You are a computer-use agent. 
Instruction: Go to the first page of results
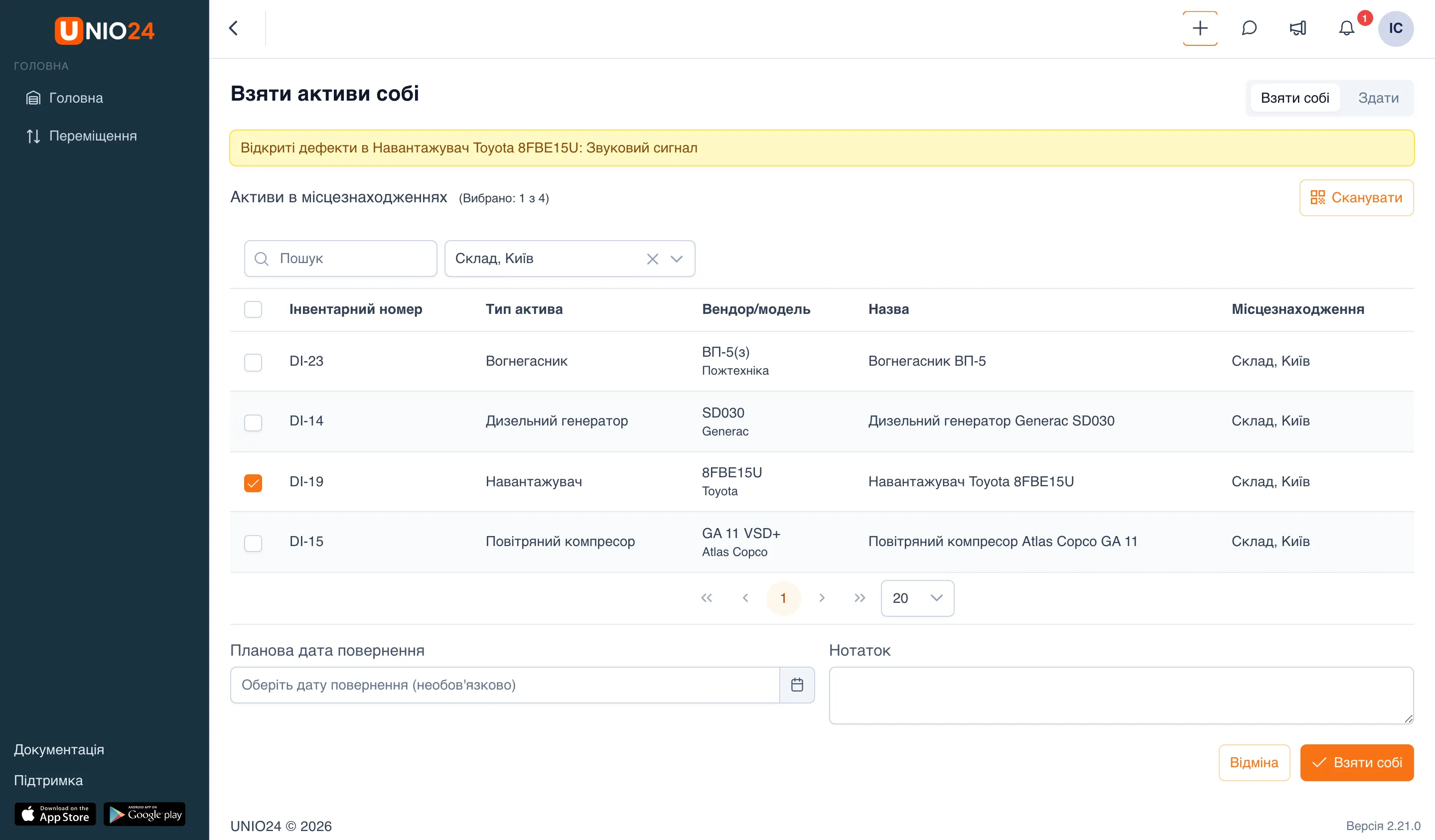706,598
